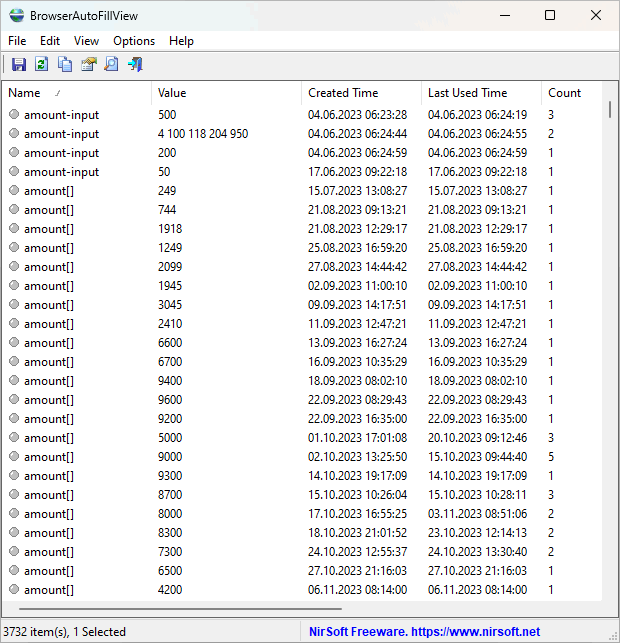Image resolution: width=620 pixels, height=643 pixels.
Task: Sort by the Value column header
Action: 226,93
